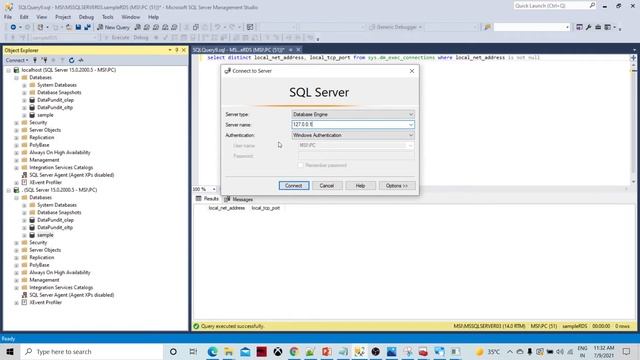This screenshot has height=360, width=640.
Task: Click Disconnect plug icon in Object Explorer
Action: click(44, 60)
